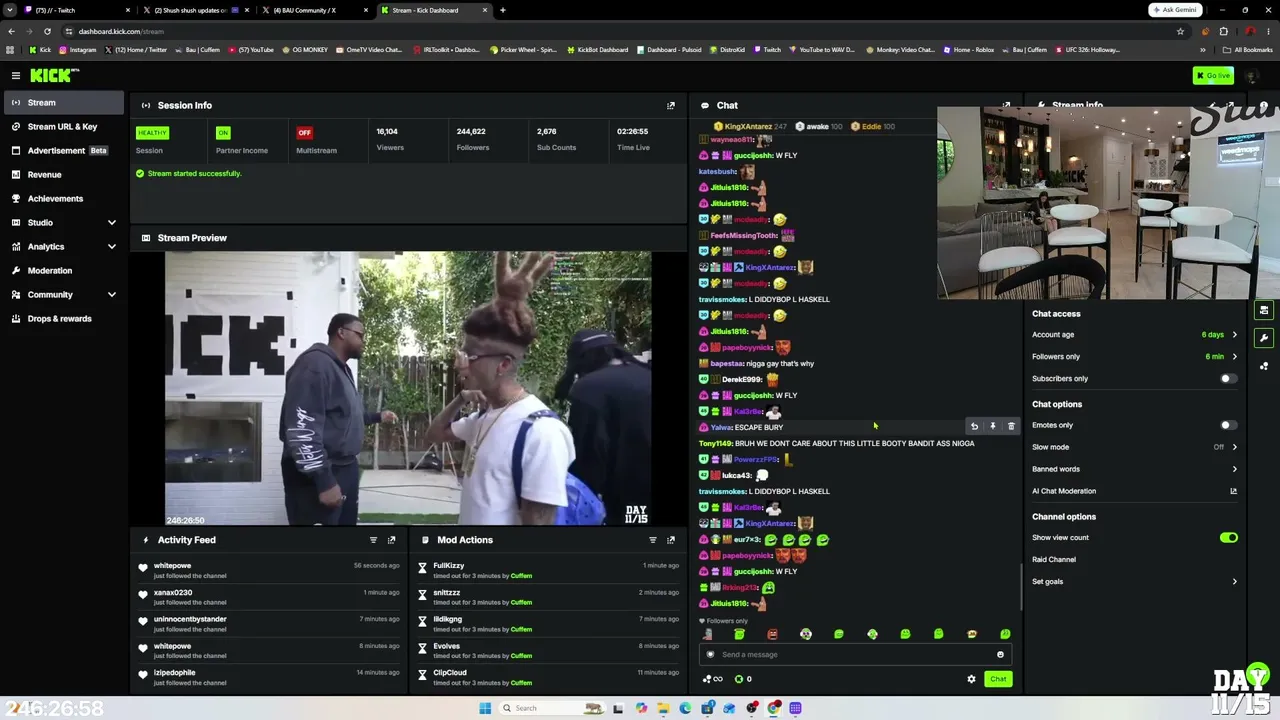
Task: Select the Revenue sidebar icon
Action: 16,175
